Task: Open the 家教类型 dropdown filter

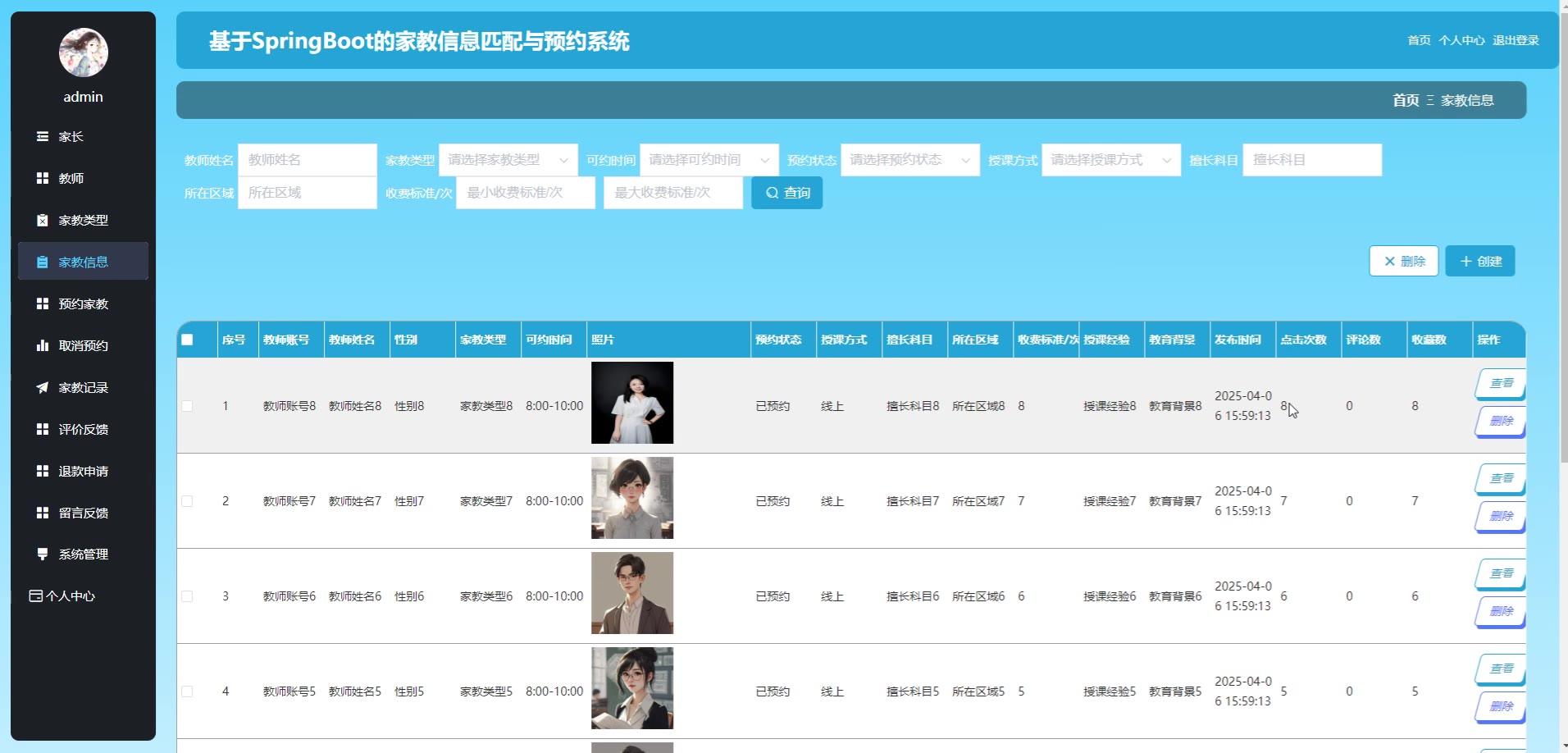Action: [508, 160]
